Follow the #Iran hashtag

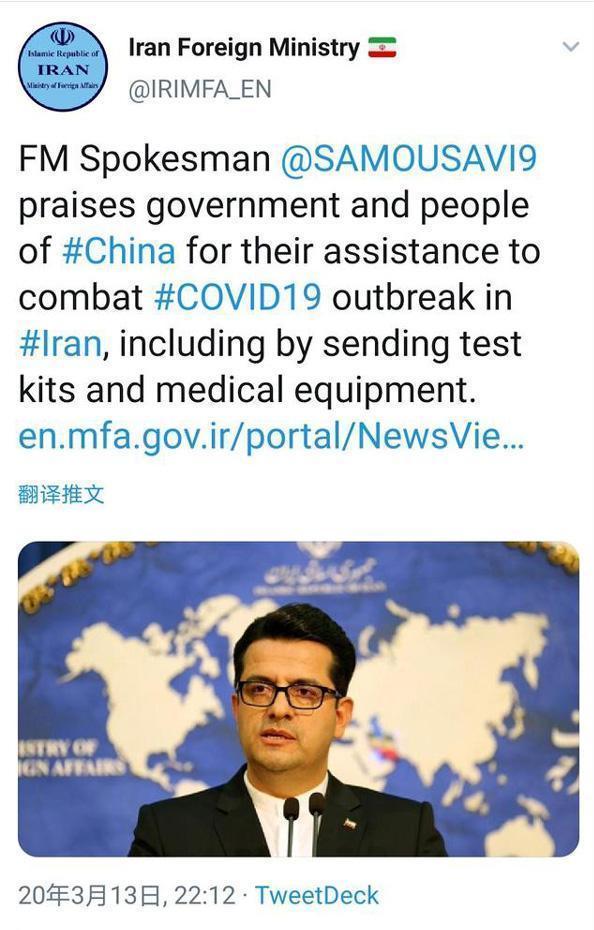[x=60, y=343]
